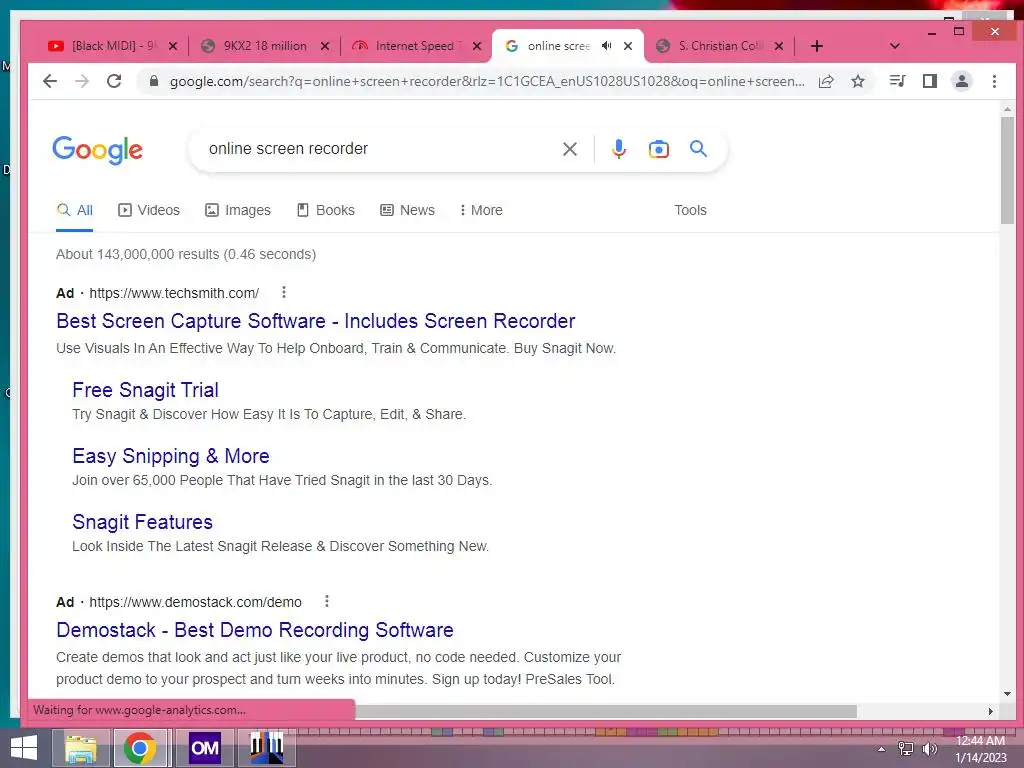Select the All results filter
The height and width of the screenshot is (768, 1024).
(x=74, y=210)
